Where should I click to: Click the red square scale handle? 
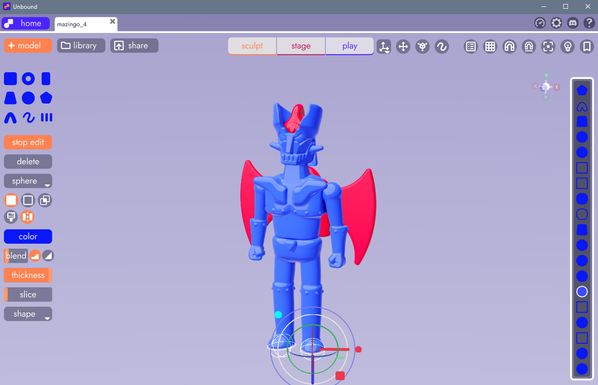click(x=340, y=376)
